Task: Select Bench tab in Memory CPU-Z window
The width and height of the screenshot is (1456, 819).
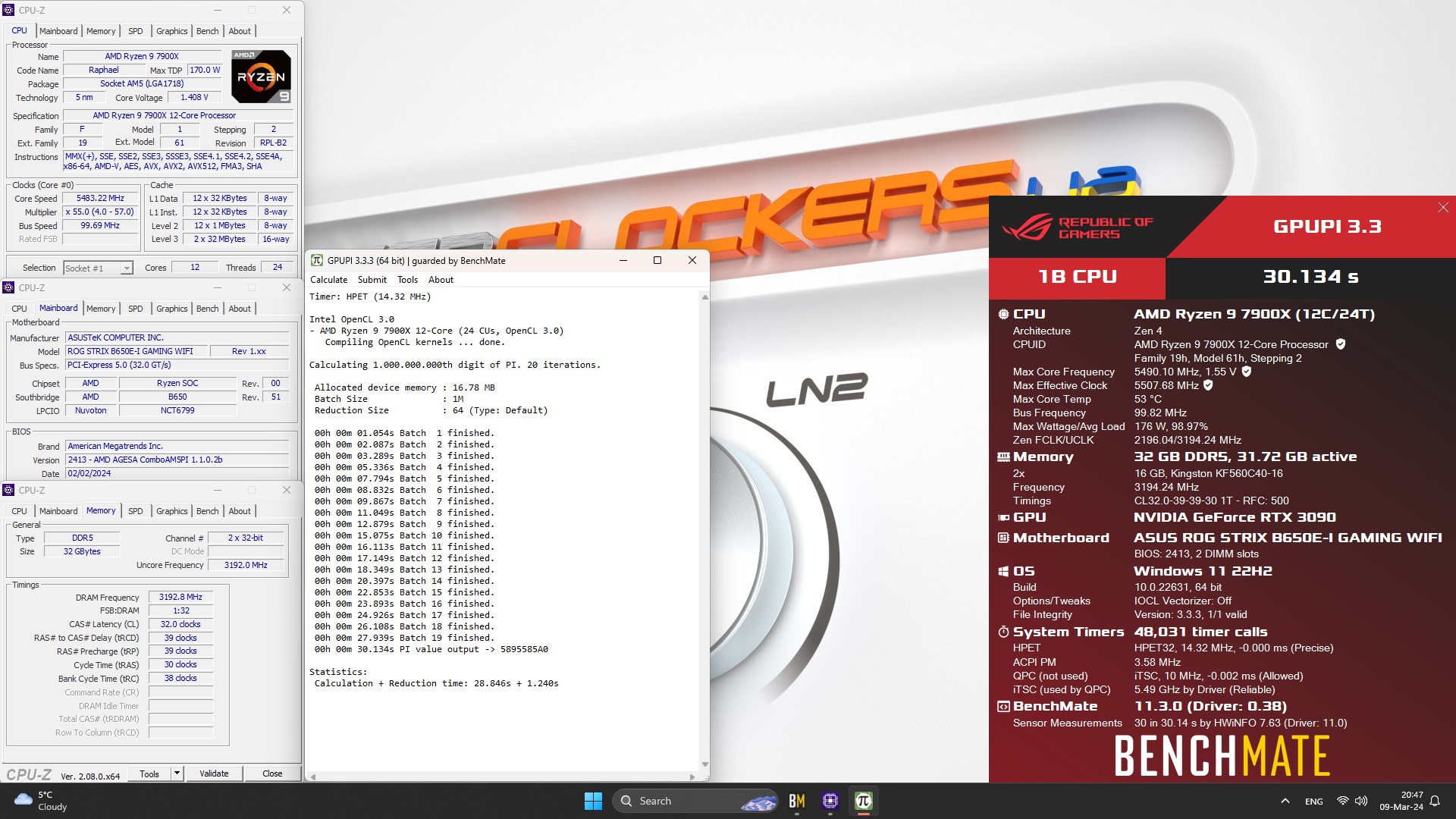Action: (207, 511)
